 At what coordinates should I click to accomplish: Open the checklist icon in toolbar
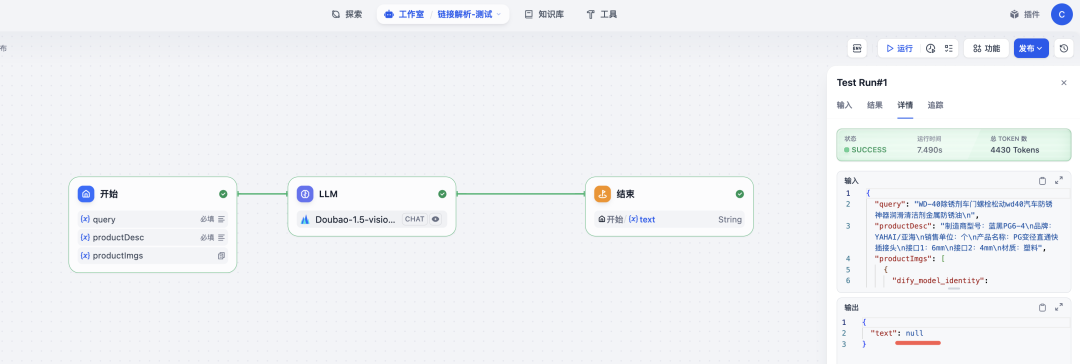coord(948,48)
